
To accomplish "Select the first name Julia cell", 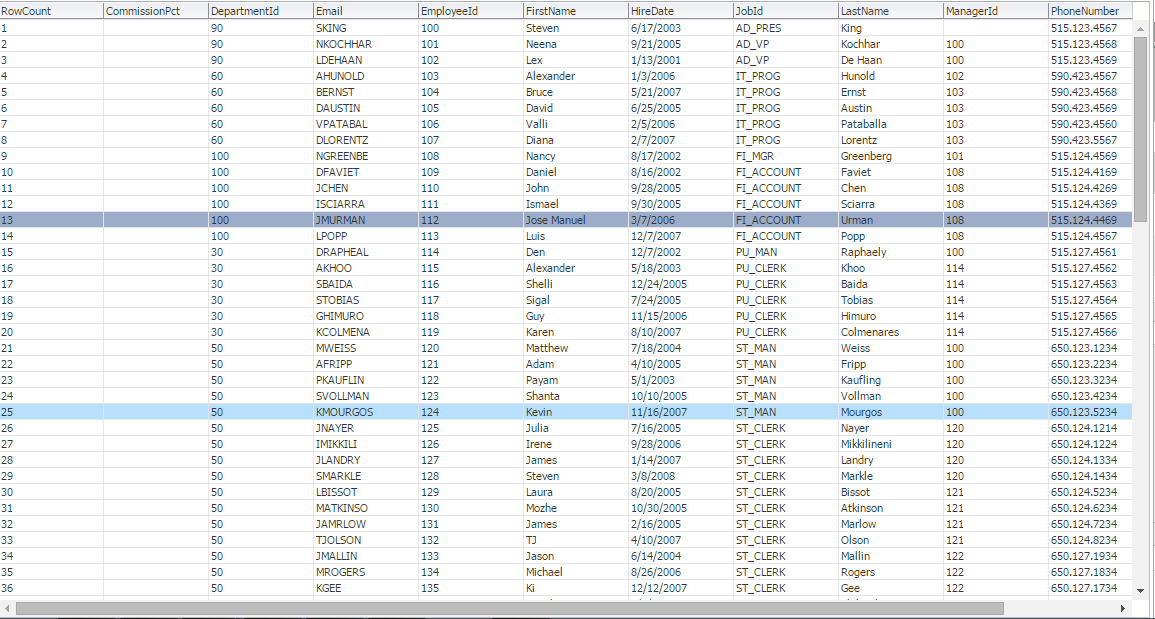I will 576,427.
